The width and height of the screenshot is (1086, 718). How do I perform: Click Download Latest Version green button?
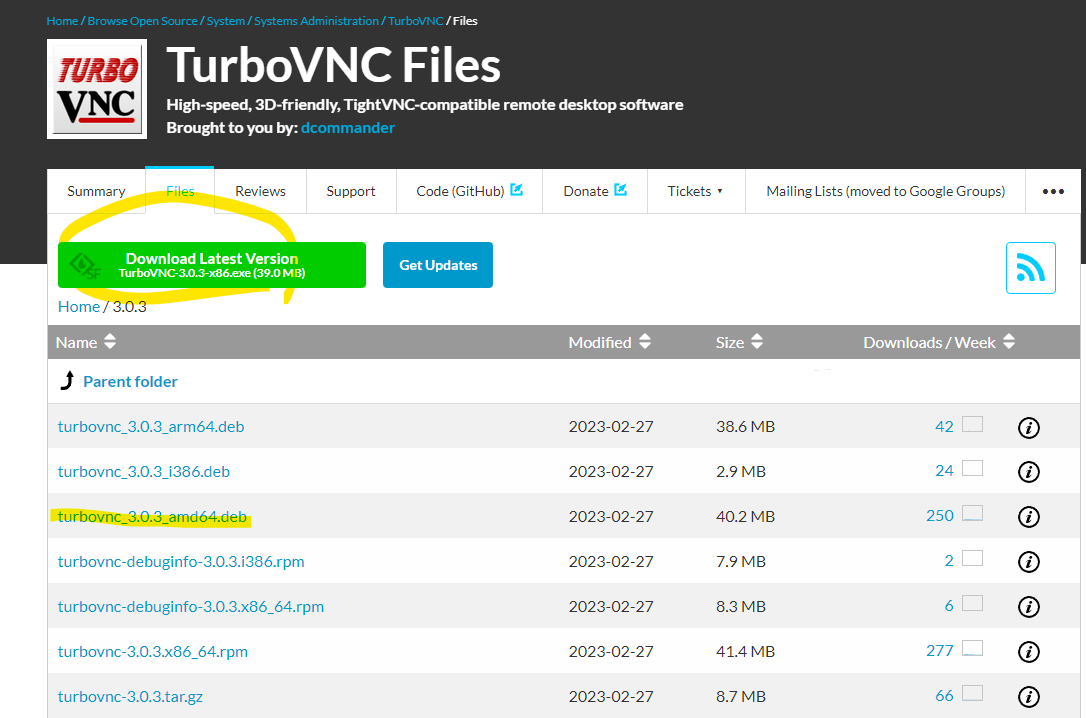pyautogui.click(x=212, y=265)
